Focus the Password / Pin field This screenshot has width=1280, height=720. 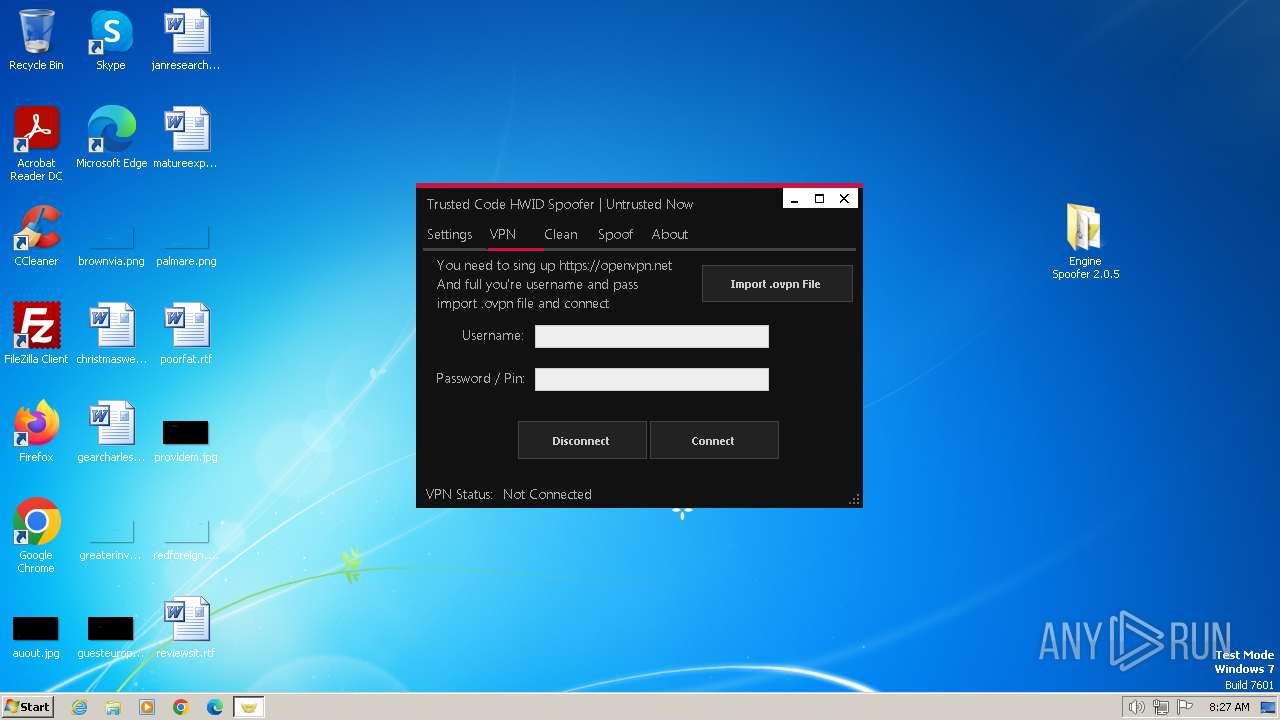point(652,379)
